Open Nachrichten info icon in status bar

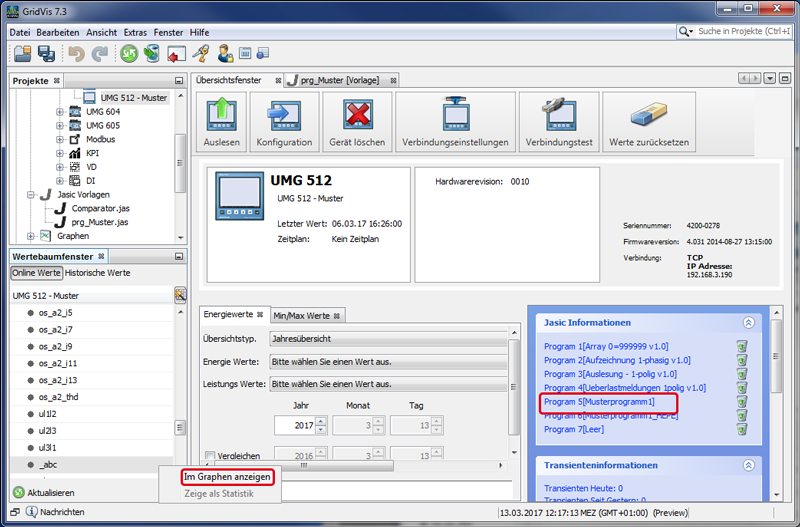pos(32,512)
